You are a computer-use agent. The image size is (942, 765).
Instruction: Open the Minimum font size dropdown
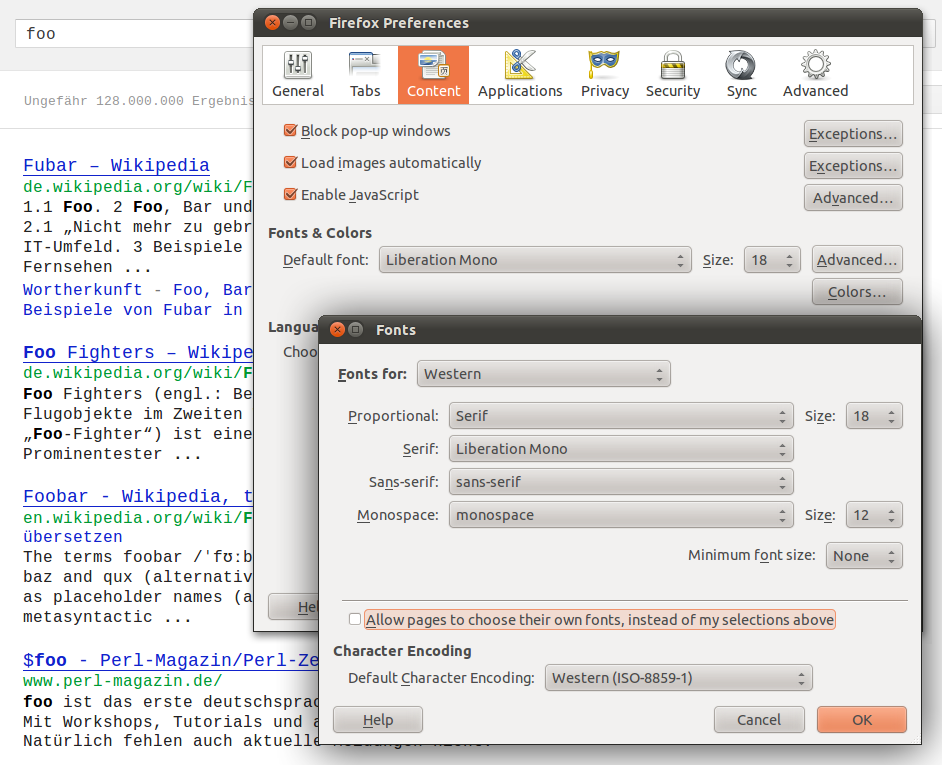(x=864, y=556)
